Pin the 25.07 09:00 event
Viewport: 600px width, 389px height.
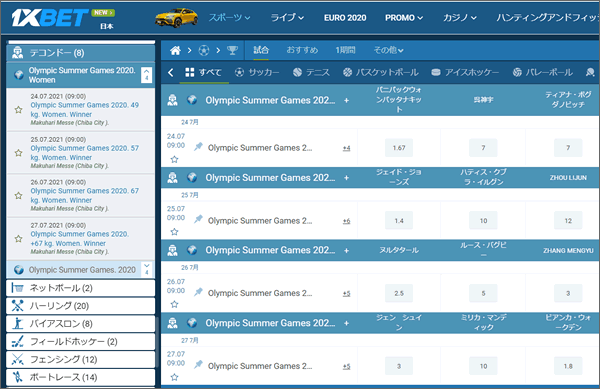pos(198,219)
